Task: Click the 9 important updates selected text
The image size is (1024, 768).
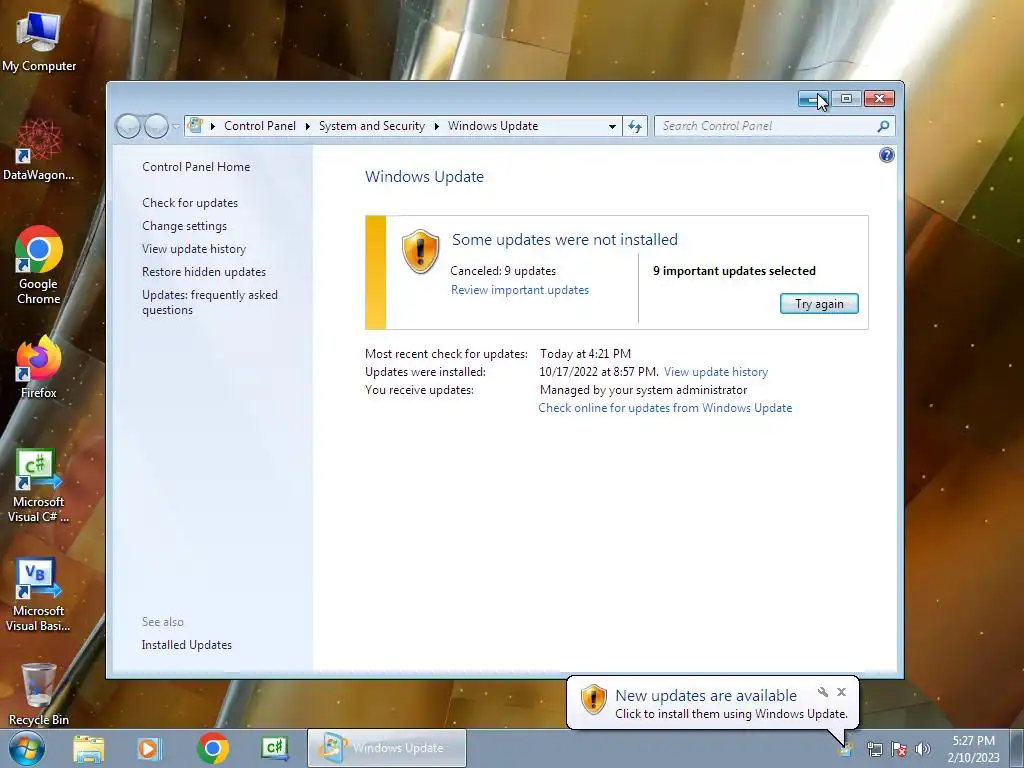Action: coord(734,271)
